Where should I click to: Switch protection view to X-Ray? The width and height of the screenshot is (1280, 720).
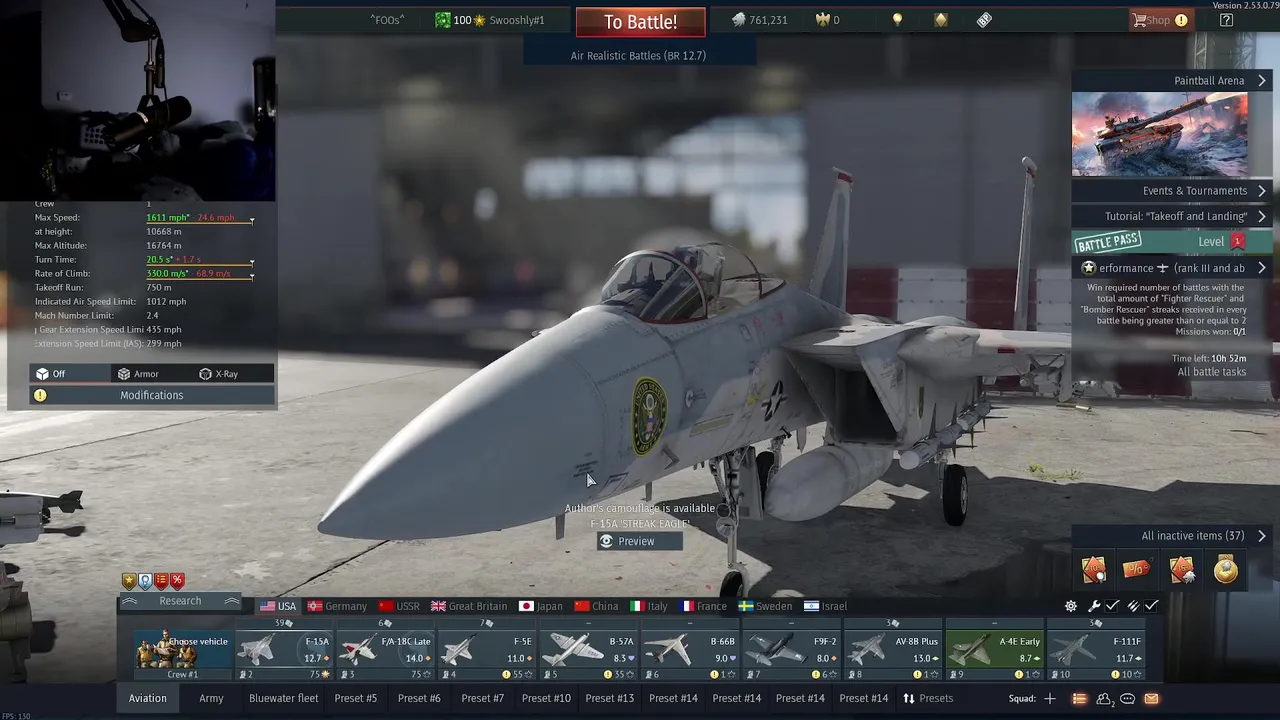coord(232,374)
